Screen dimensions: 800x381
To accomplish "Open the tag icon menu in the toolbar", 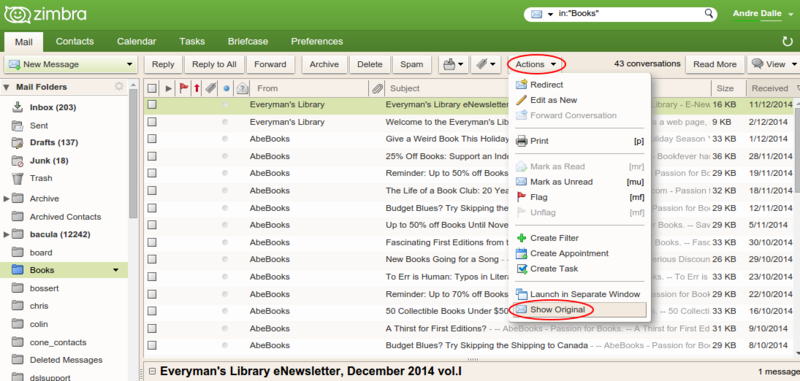I will [x=485, y=64].
